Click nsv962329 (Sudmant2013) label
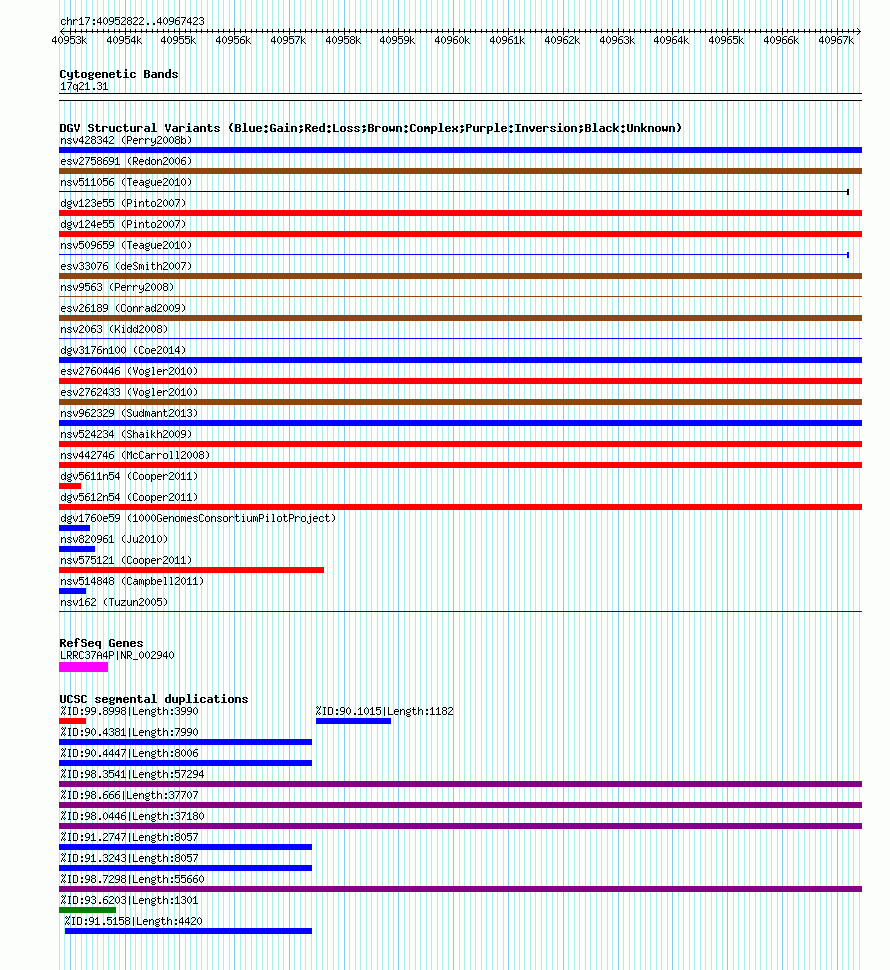 129,414
